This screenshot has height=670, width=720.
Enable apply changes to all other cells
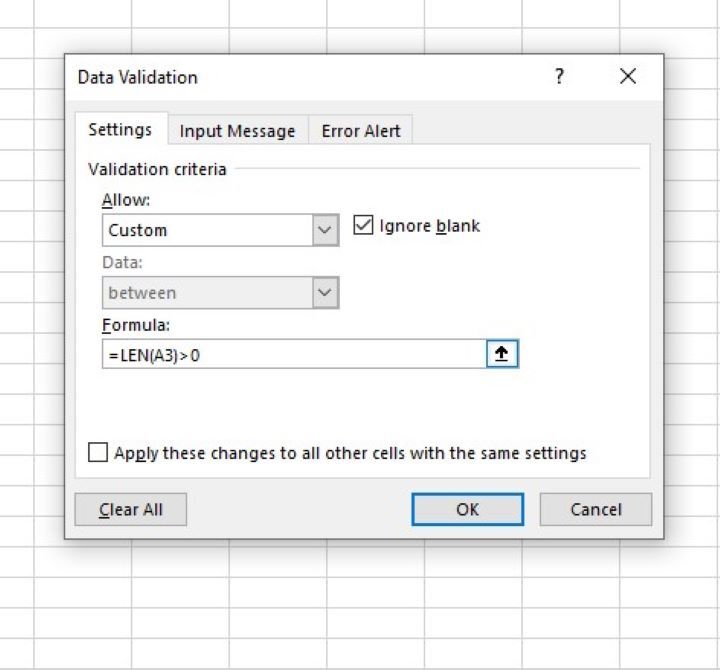(98, 453)
